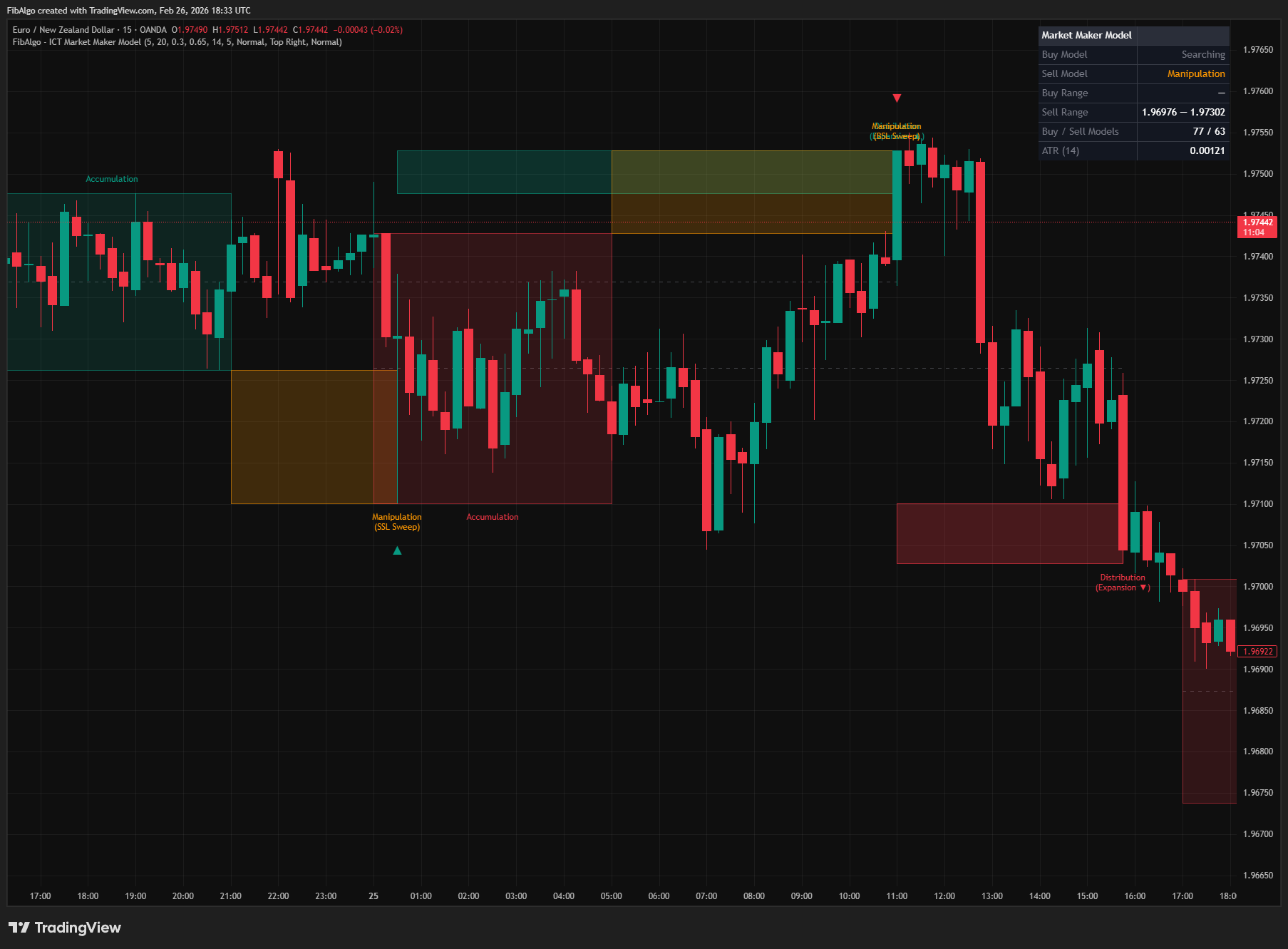Click the orange Manipulation value for Sell Model
This screenshot has height=949, width=1288.
1196,73
